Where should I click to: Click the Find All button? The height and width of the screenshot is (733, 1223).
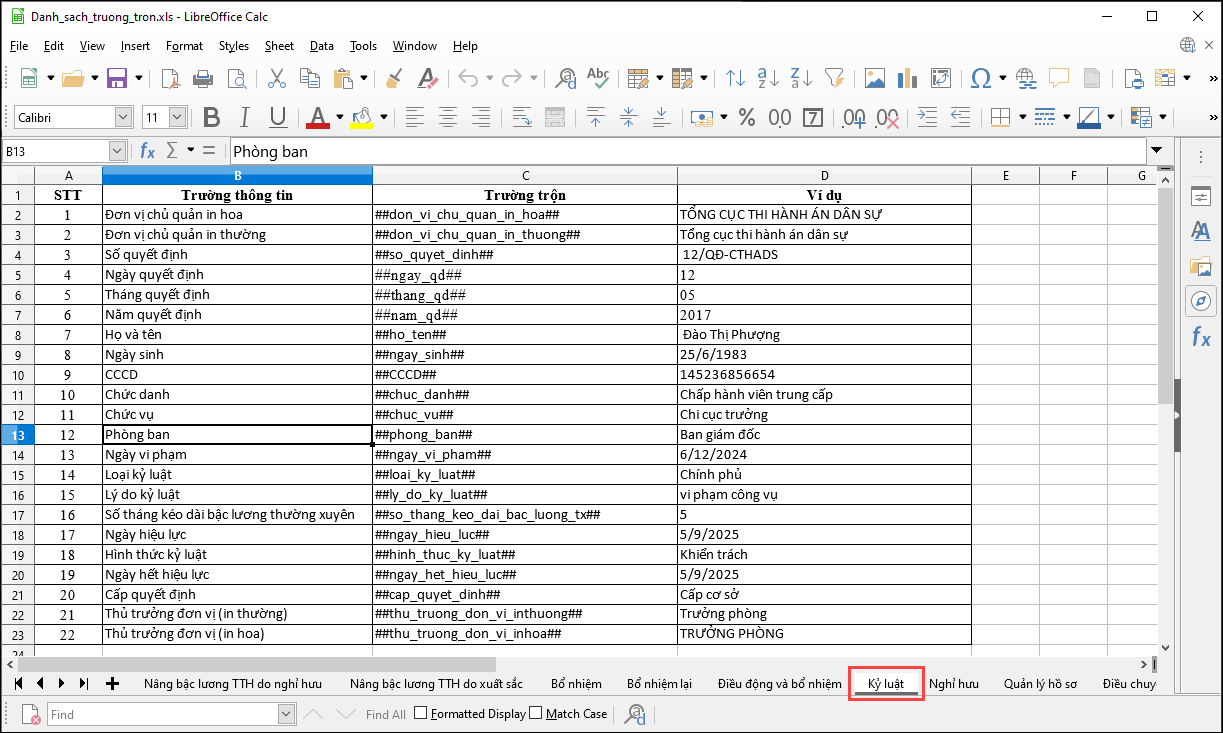click(x=385, y=714)
